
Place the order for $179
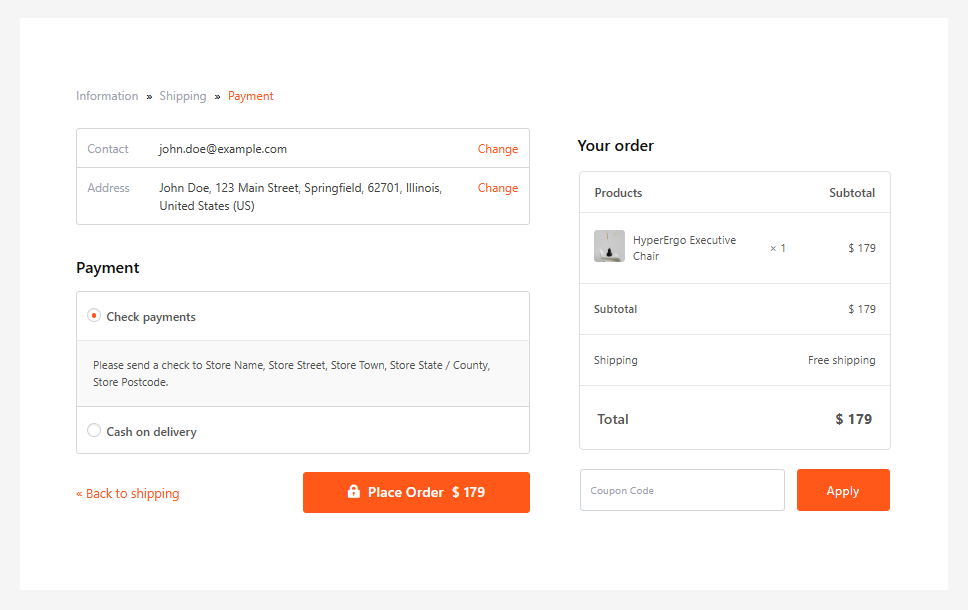(x=416, y=492)
